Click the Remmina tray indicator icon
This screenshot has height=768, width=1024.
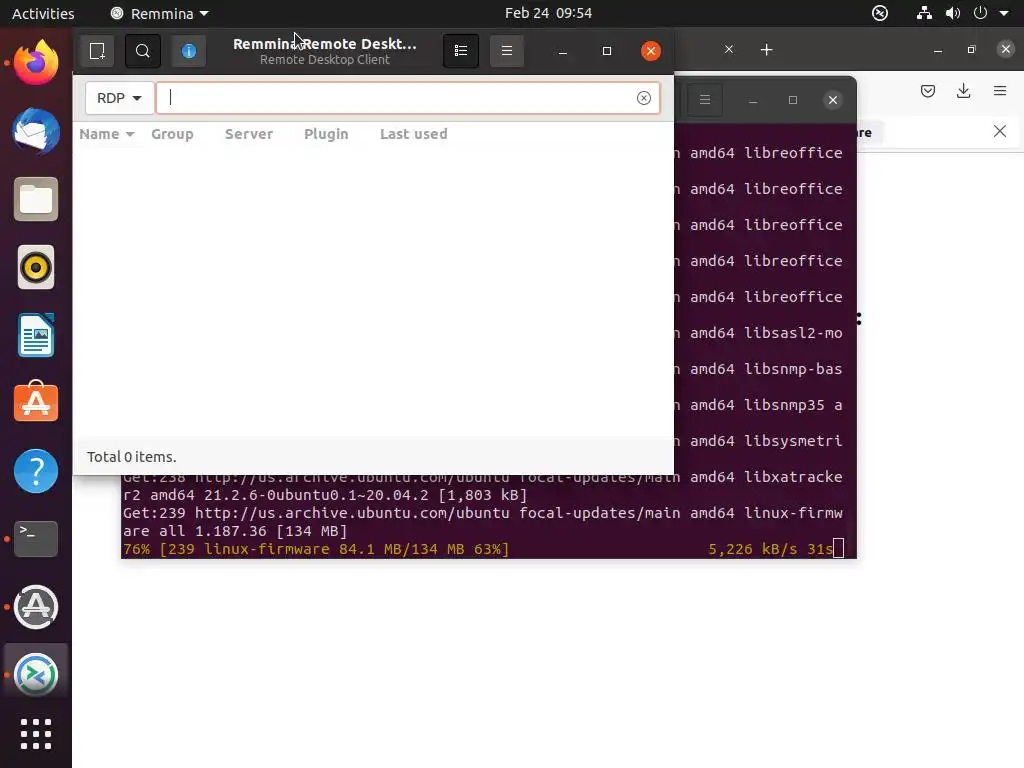pos(880,13)
